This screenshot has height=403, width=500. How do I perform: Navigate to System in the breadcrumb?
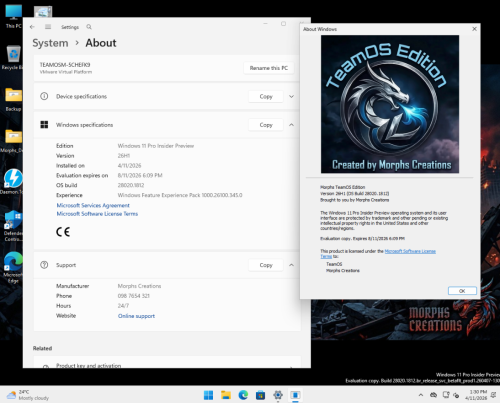click(x=50, y=43)
